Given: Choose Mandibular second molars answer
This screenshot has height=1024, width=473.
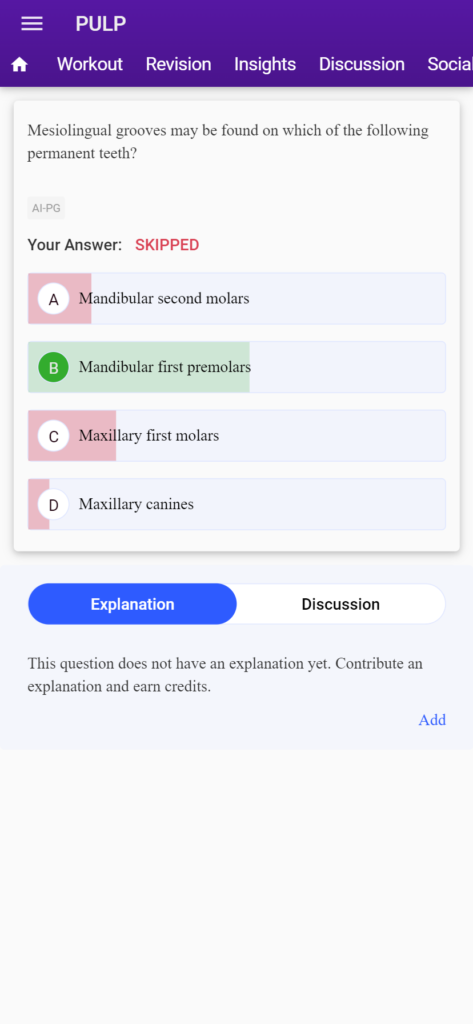Looking at the screenshot, I should coord(236,298).
